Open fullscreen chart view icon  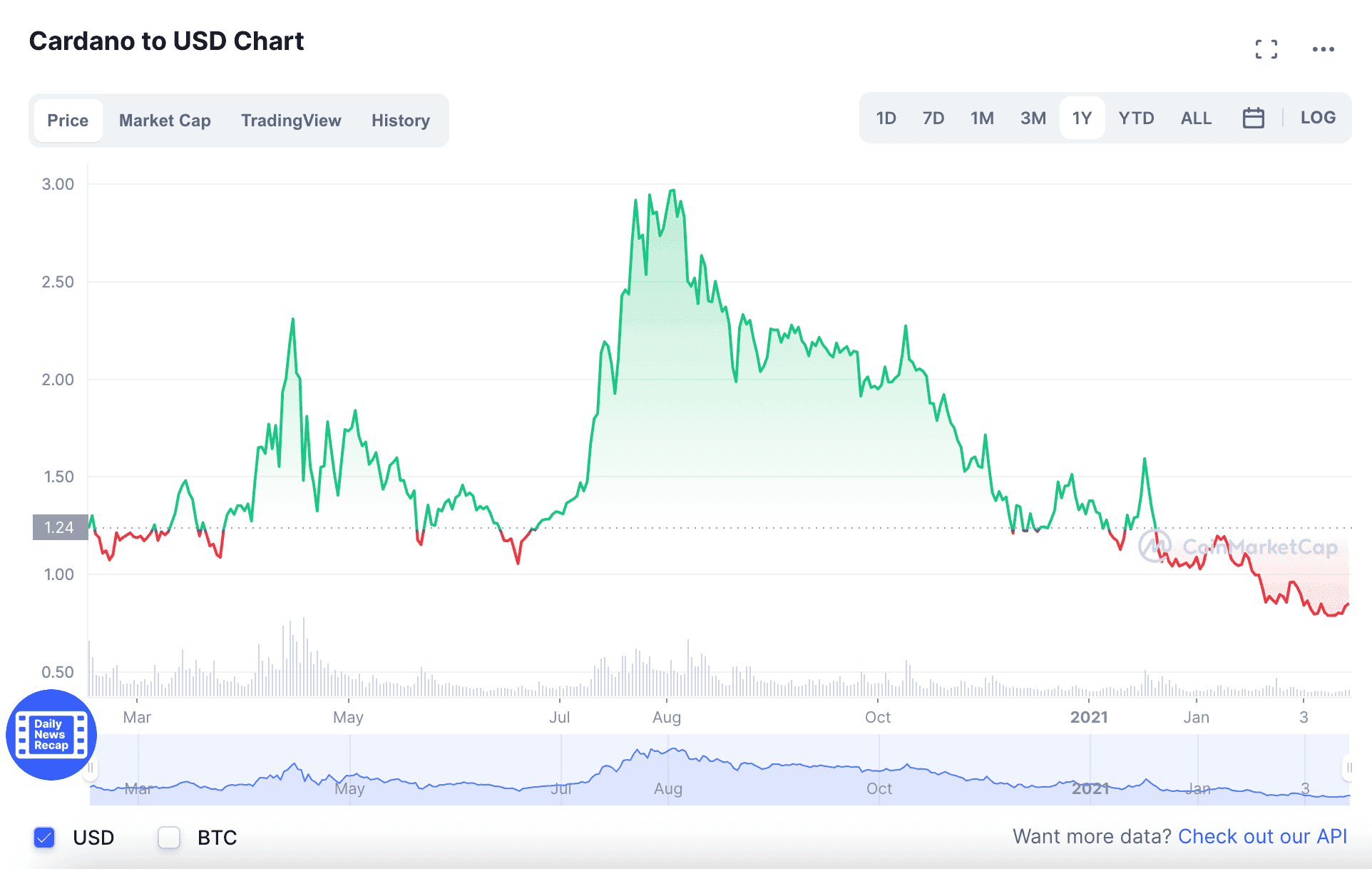click(x=1266, y=49)
